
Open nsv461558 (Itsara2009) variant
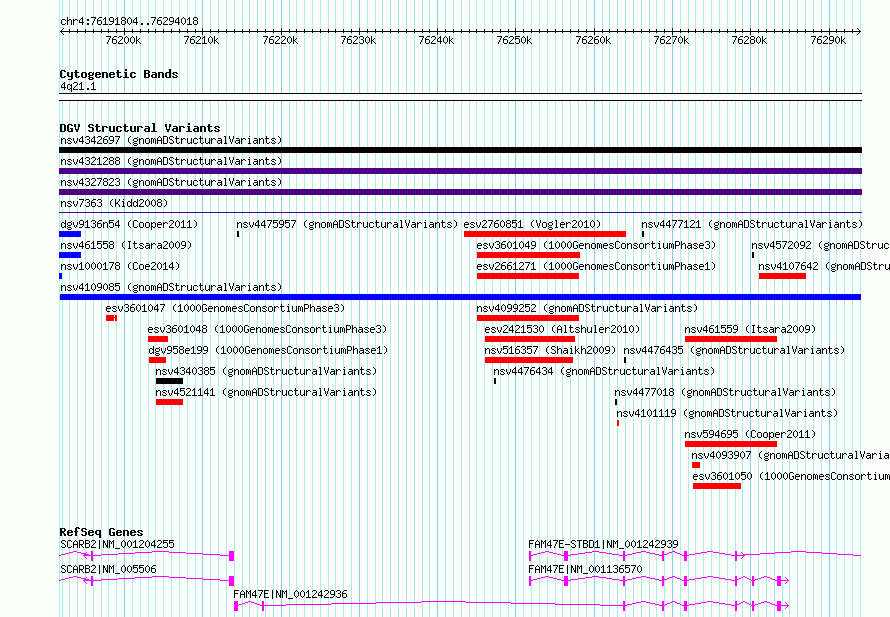[x=126, y=245]
